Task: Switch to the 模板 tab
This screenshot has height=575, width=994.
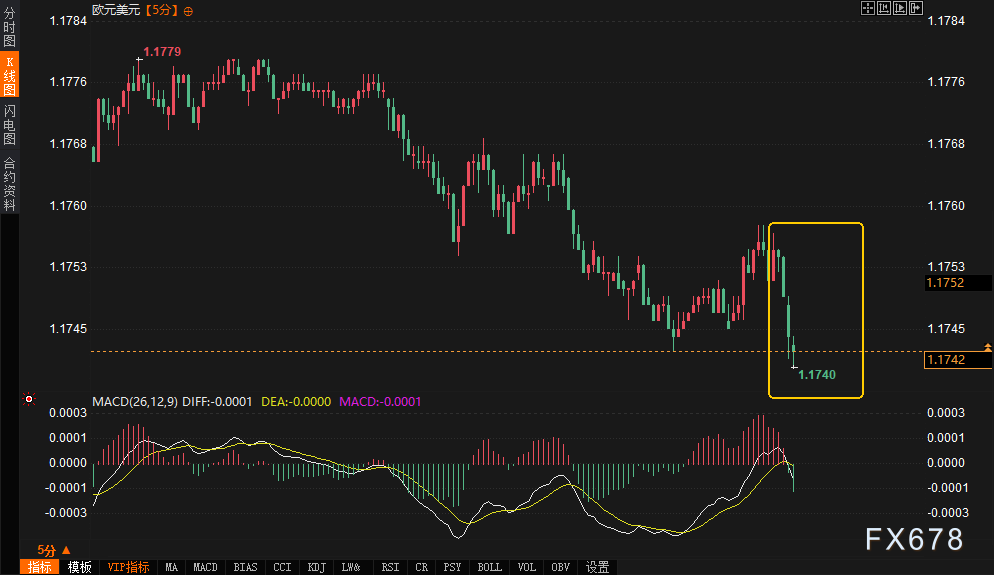Action: click(80, 567)
